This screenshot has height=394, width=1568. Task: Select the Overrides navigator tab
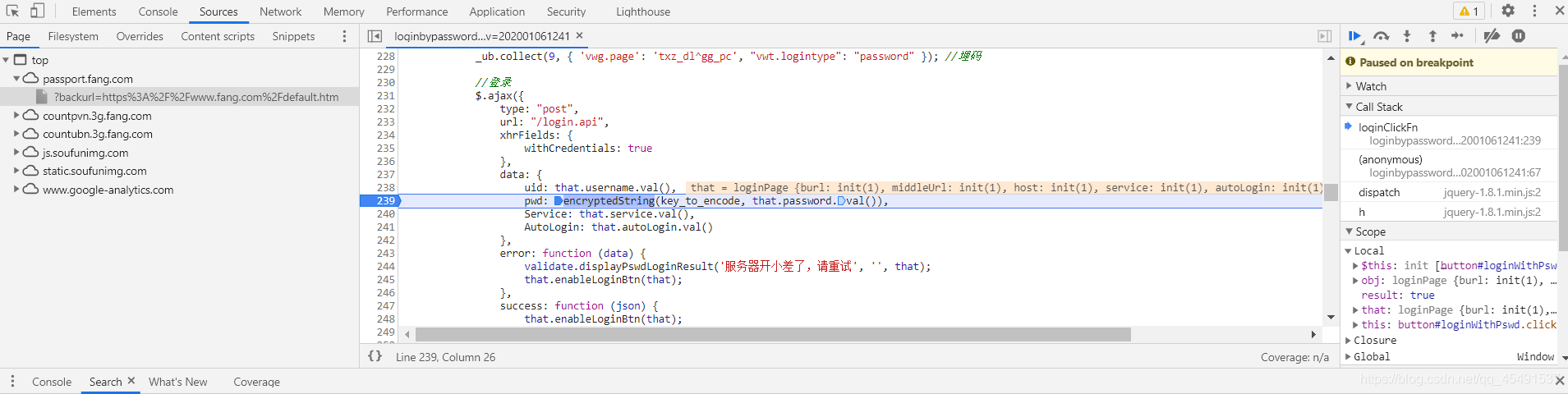pyautogui.click(x=140, y=36)
